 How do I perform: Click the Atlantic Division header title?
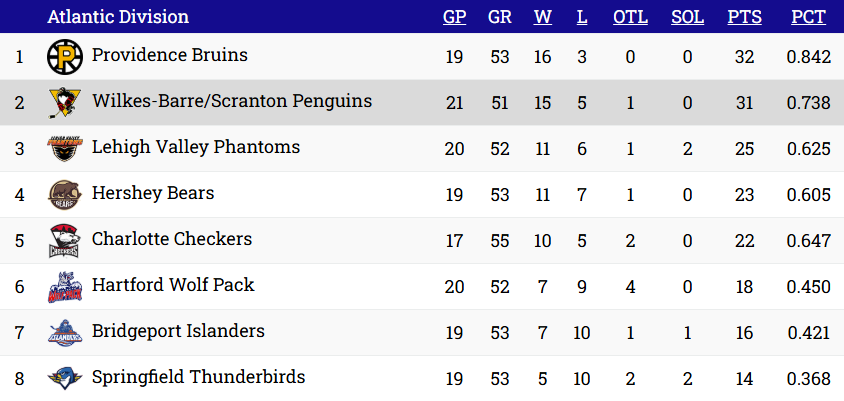tap(118, 17)
